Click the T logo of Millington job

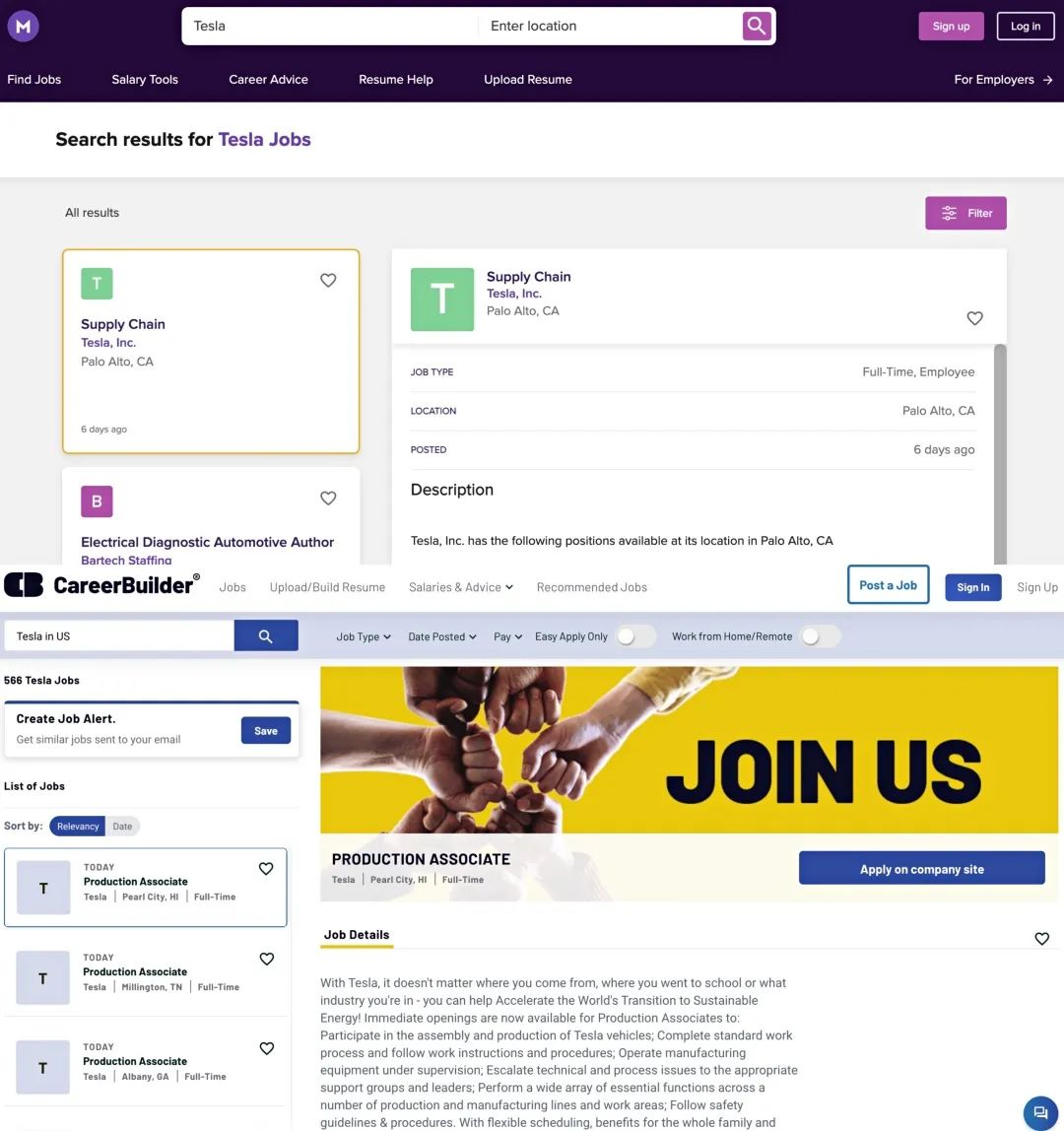(42, 978)
